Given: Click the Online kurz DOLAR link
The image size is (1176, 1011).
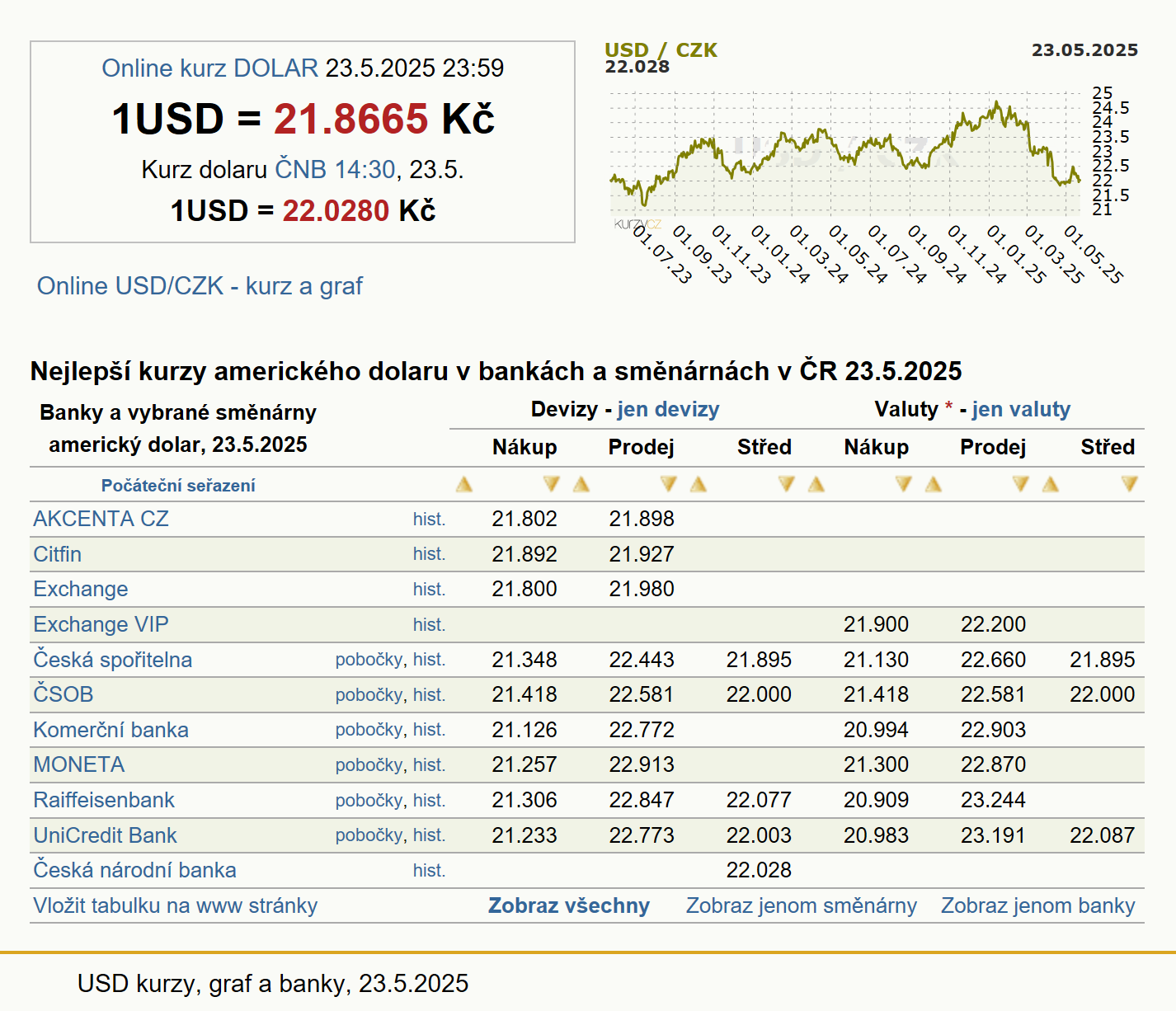Looking at the screenshot, I should point(209,68).
